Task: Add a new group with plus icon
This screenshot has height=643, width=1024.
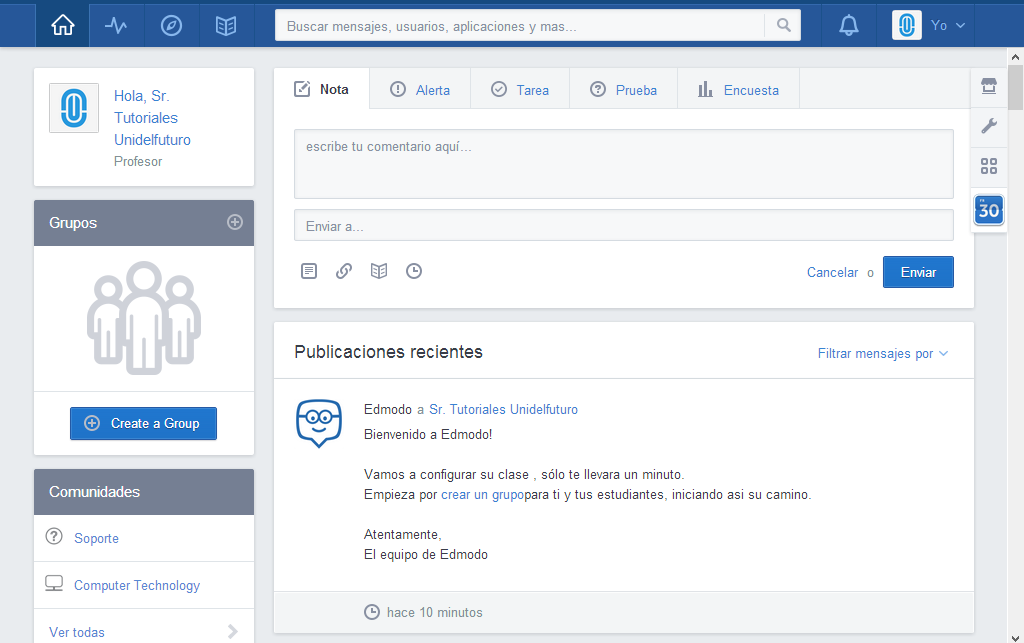Action: pyautogui.click(x=234, y=223)
